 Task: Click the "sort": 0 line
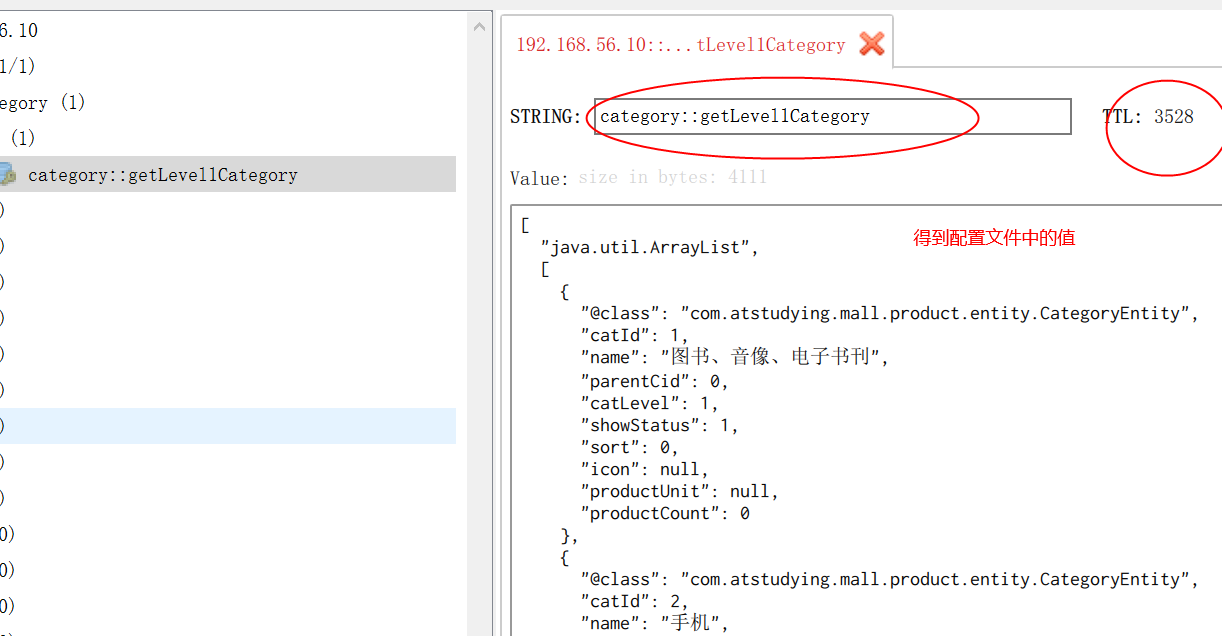coord(630,447)
